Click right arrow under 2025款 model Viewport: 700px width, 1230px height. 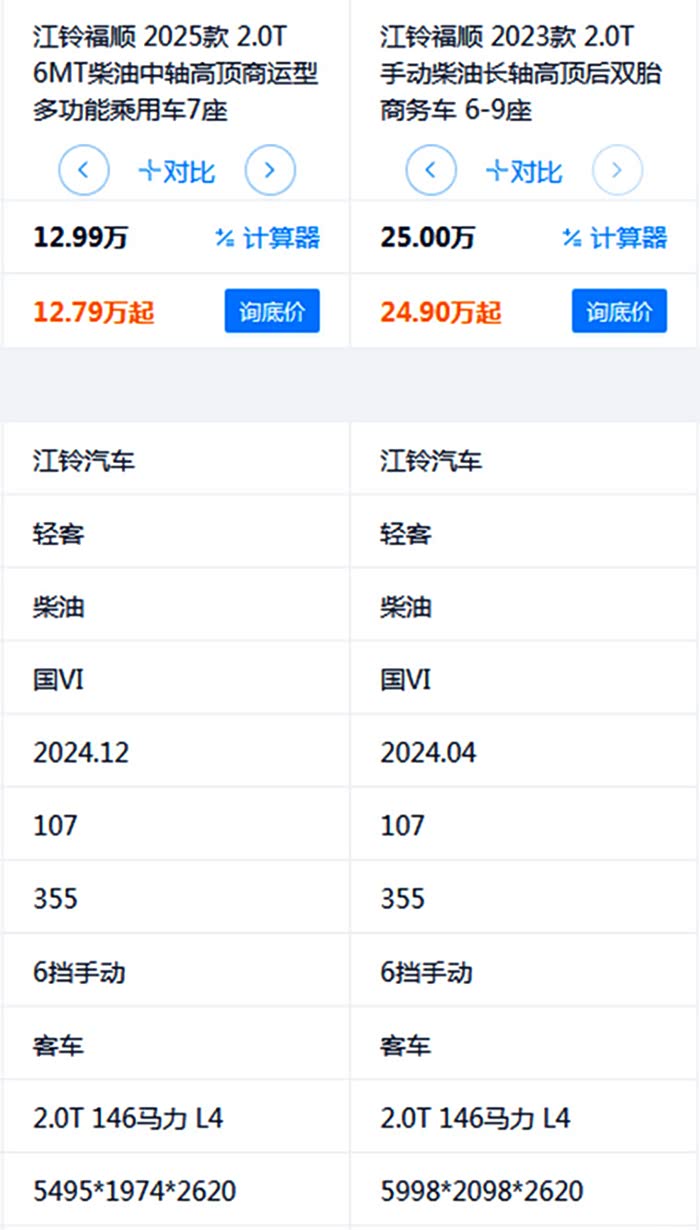(270, 170)
